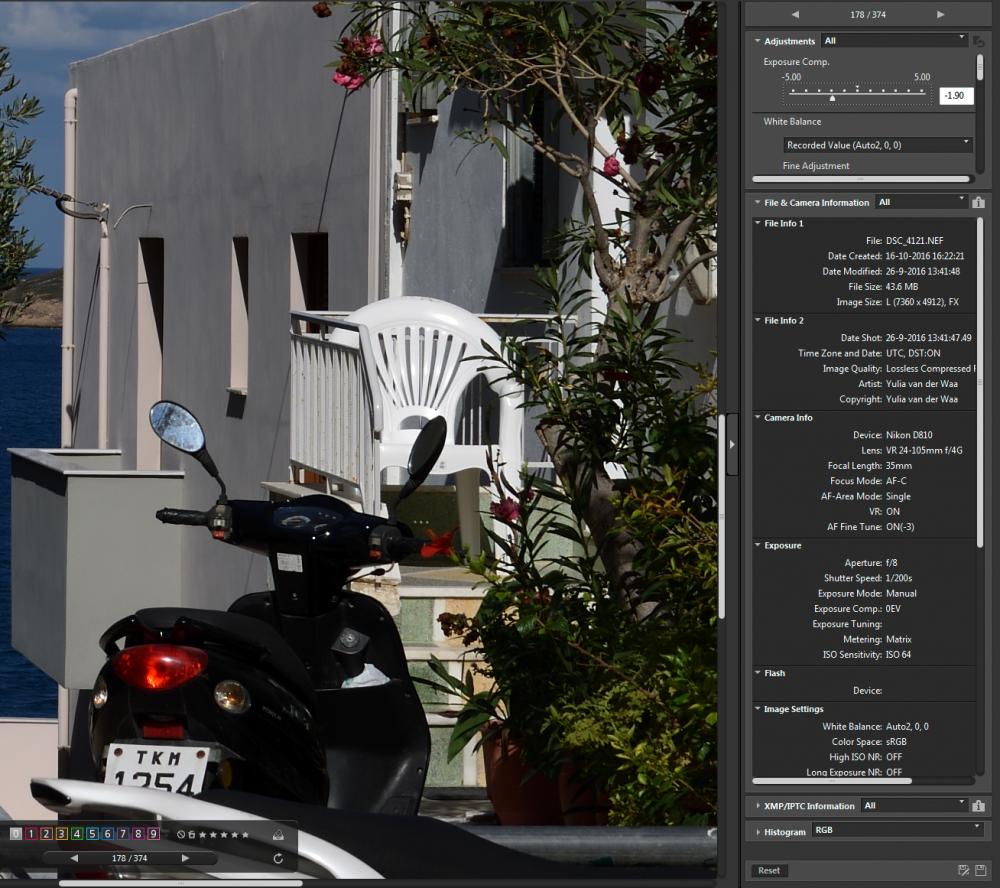This screenshot has width=1000, height=888.
Task: Apply color label 0 to the image
Action: (x=16, y=834)
